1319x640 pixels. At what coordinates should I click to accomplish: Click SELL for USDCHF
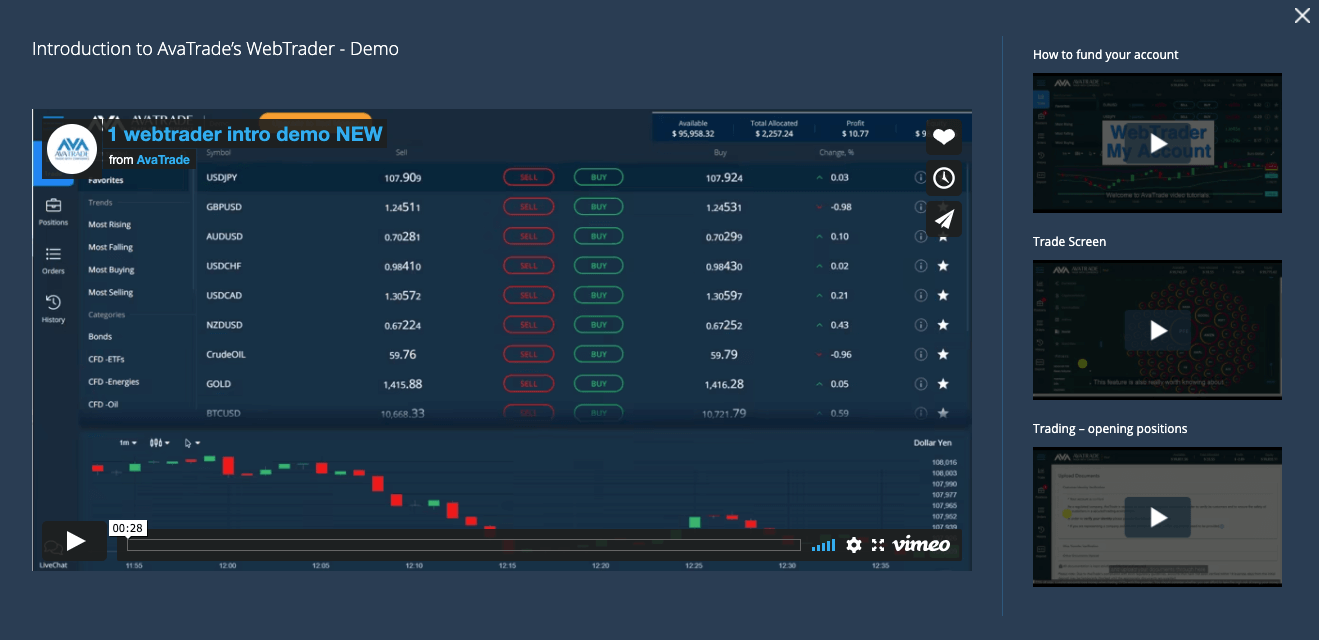click(x=528, y=266)
